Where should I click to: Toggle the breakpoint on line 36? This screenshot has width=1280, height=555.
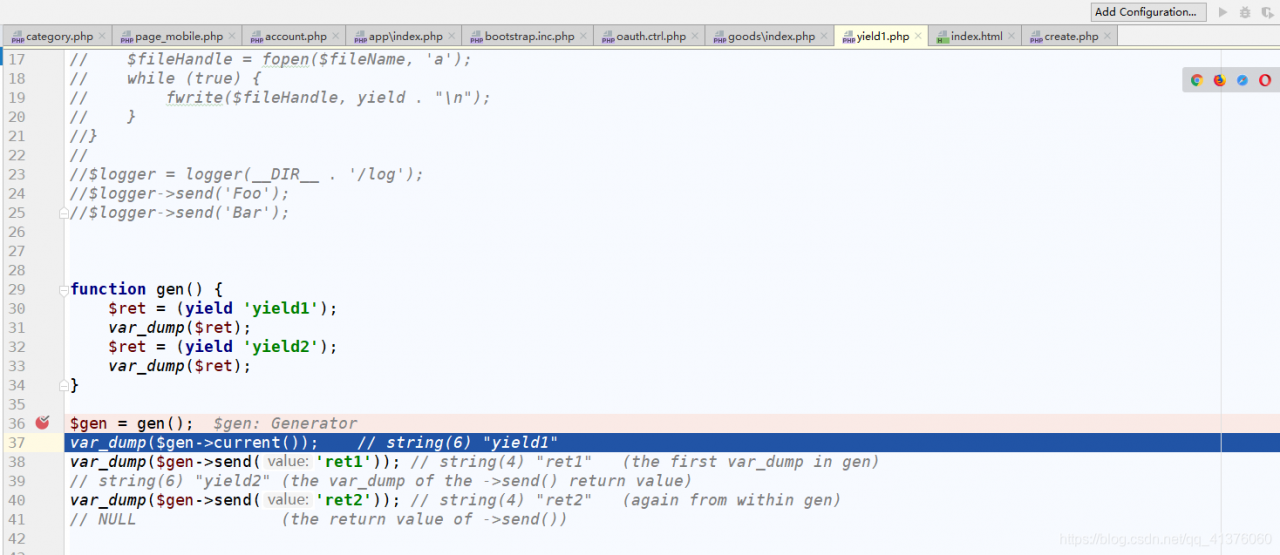click(42, 423)
